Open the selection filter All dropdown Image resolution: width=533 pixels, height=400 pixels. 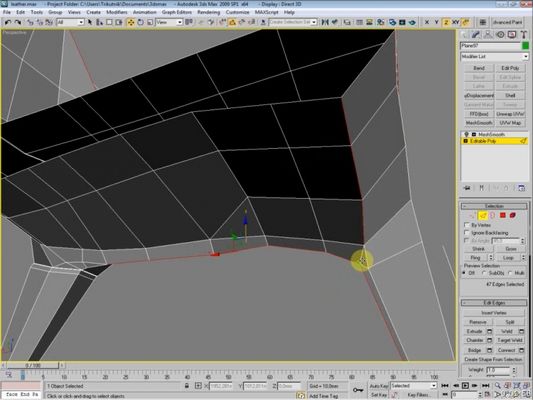click(70, 22)
